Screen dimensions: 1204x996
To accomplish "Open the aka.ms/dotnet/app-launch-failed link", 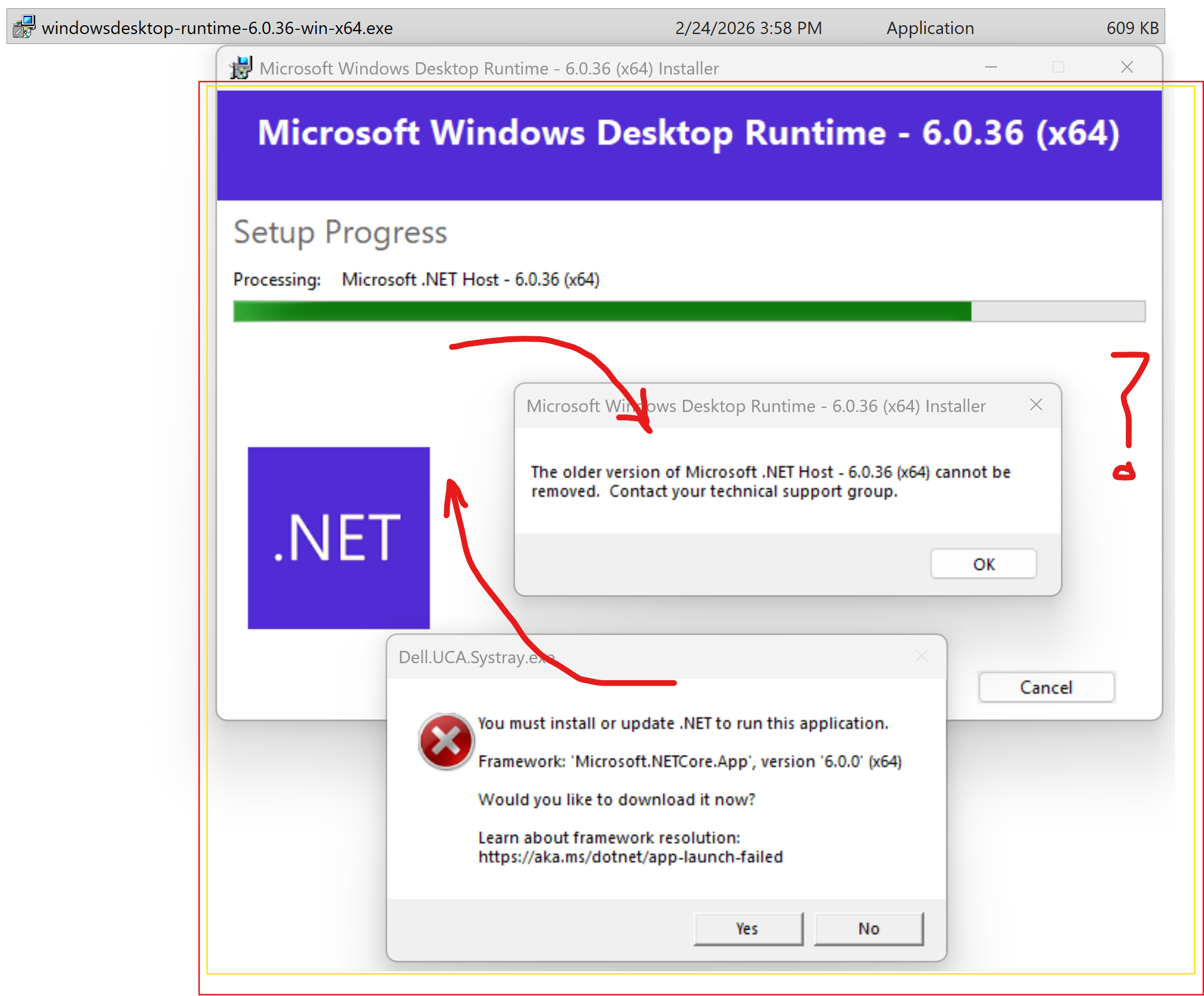I will (x=630, y=856).
